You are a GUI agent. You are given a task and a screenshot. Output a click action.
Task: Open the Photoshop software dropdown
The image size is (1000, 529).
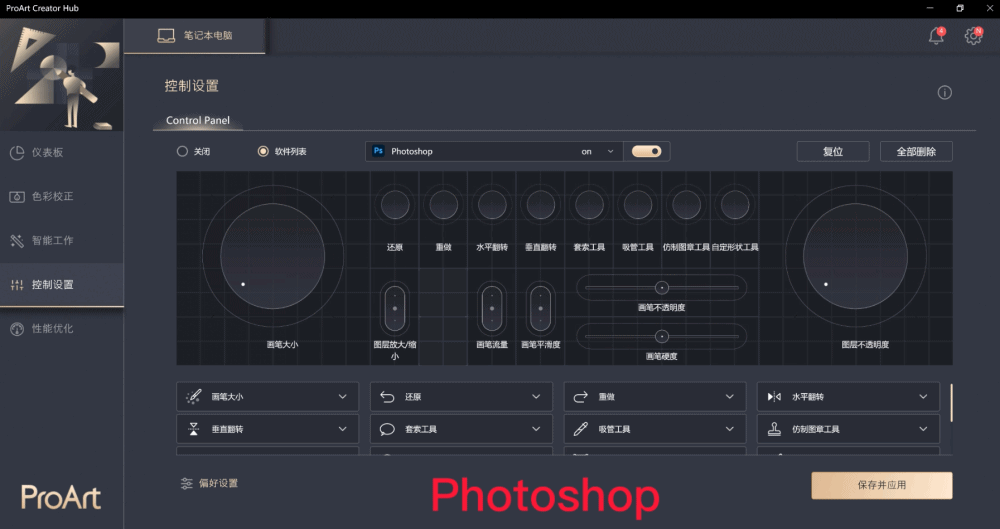pyautogui.click(x=494, y=151)
